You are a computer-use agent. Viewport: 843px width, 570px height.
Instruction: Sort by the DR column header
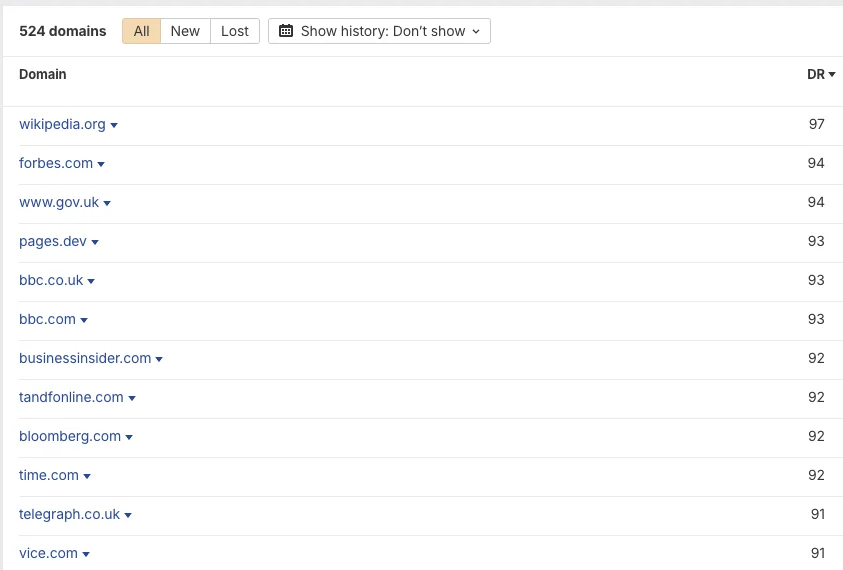click(x=821, y=74)
